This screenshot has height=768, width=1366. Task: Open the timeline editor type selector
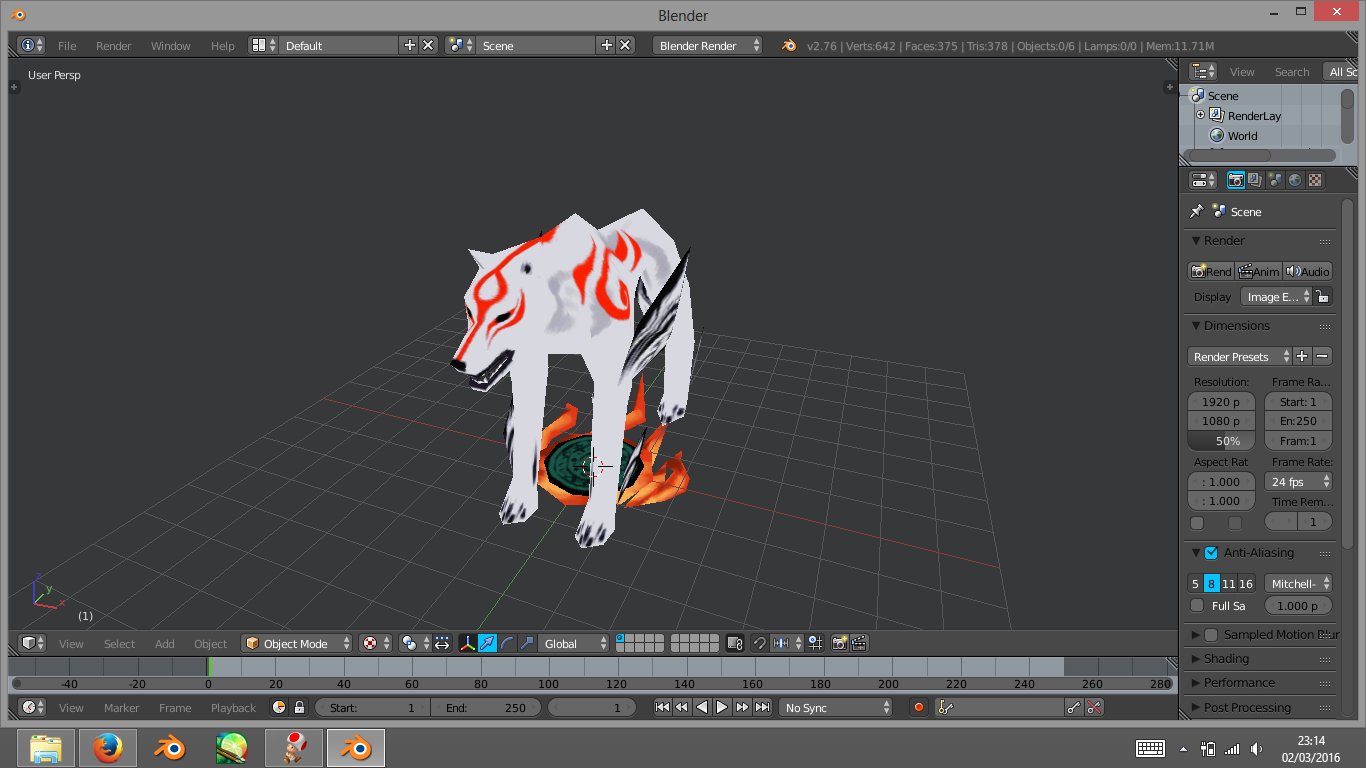(x=33, y=707)
